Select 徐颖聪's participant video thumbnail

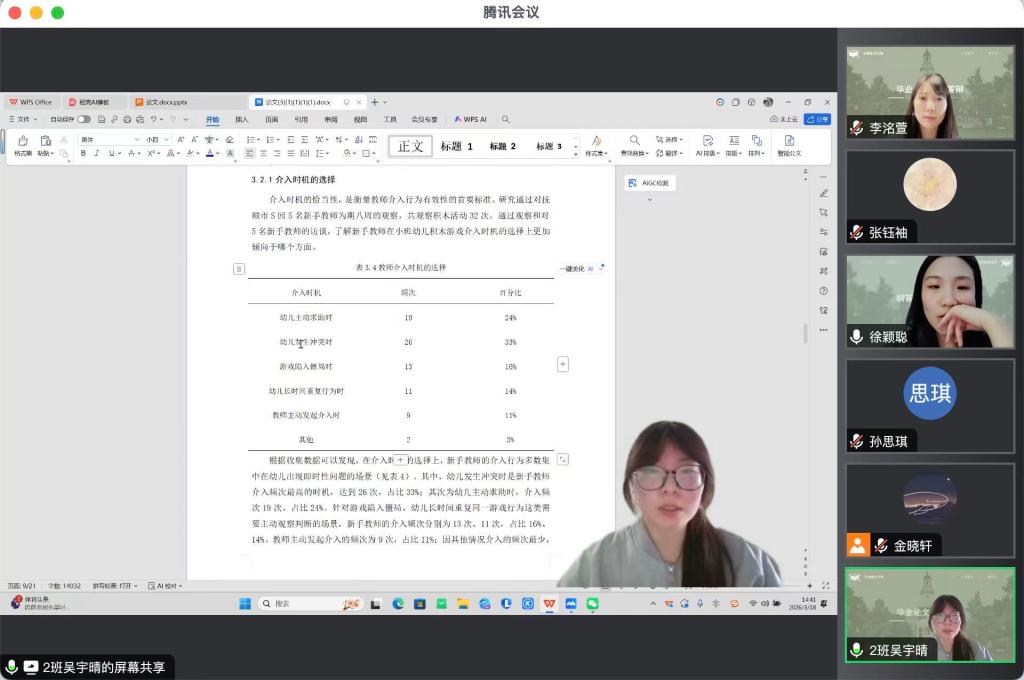click(930, 302)
